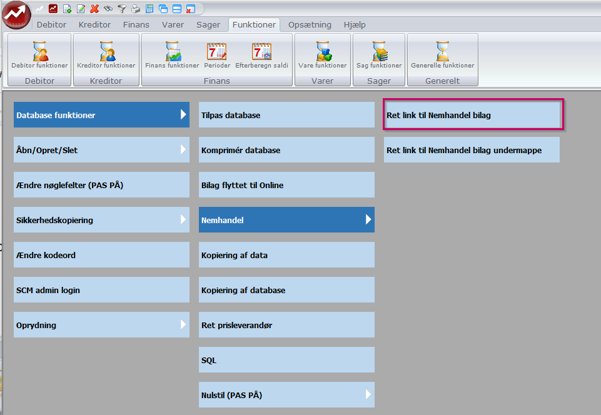Choose SCM admin login
Screen dimensions: 601x415
[x=101, y=290]
